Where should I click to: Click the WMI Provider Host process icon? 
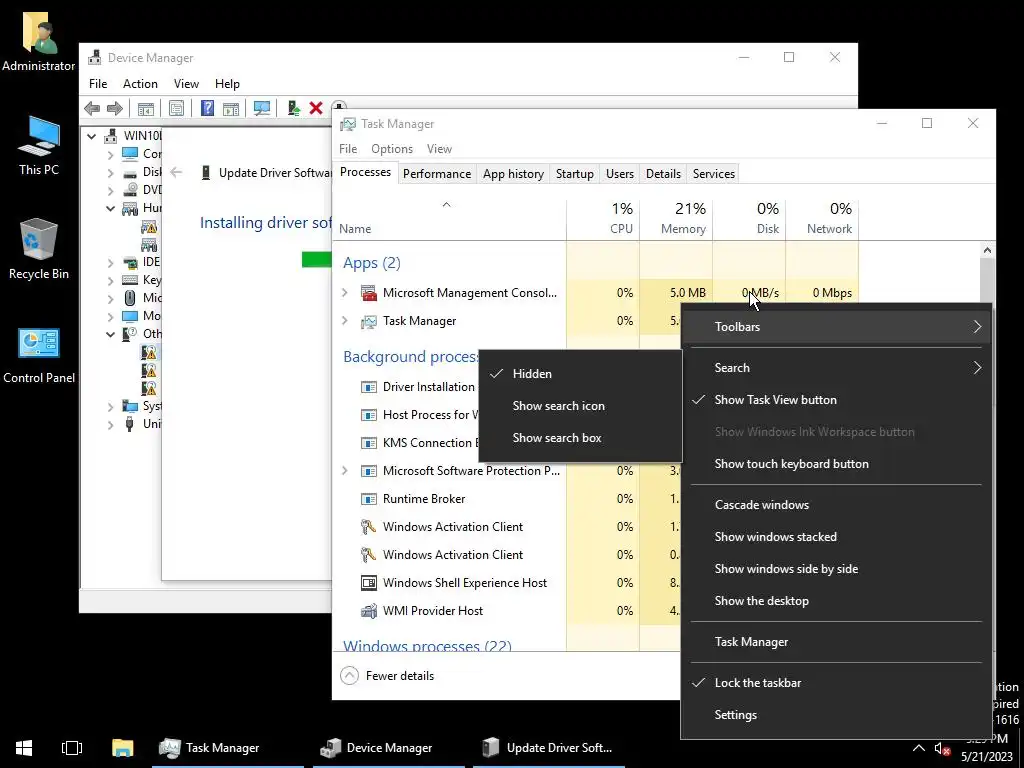tap(369, 611)
